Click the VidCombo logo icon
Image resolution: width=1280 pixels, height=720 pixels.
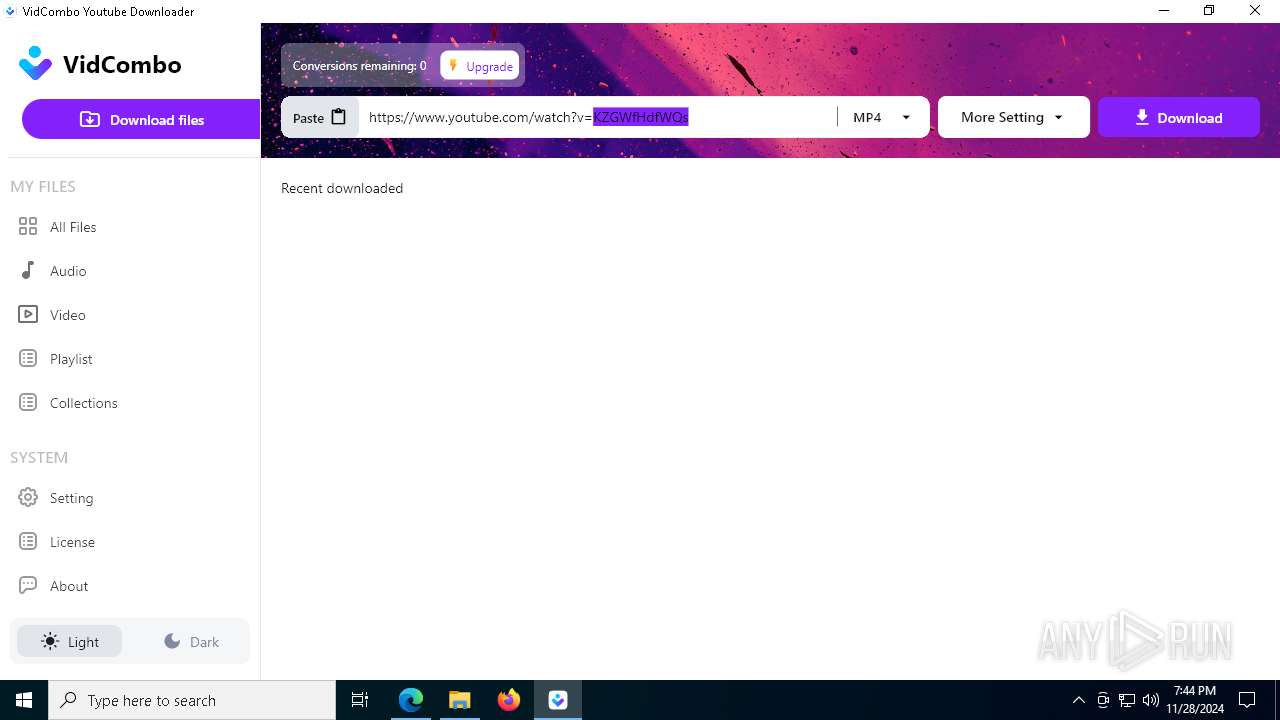(35, 63)
